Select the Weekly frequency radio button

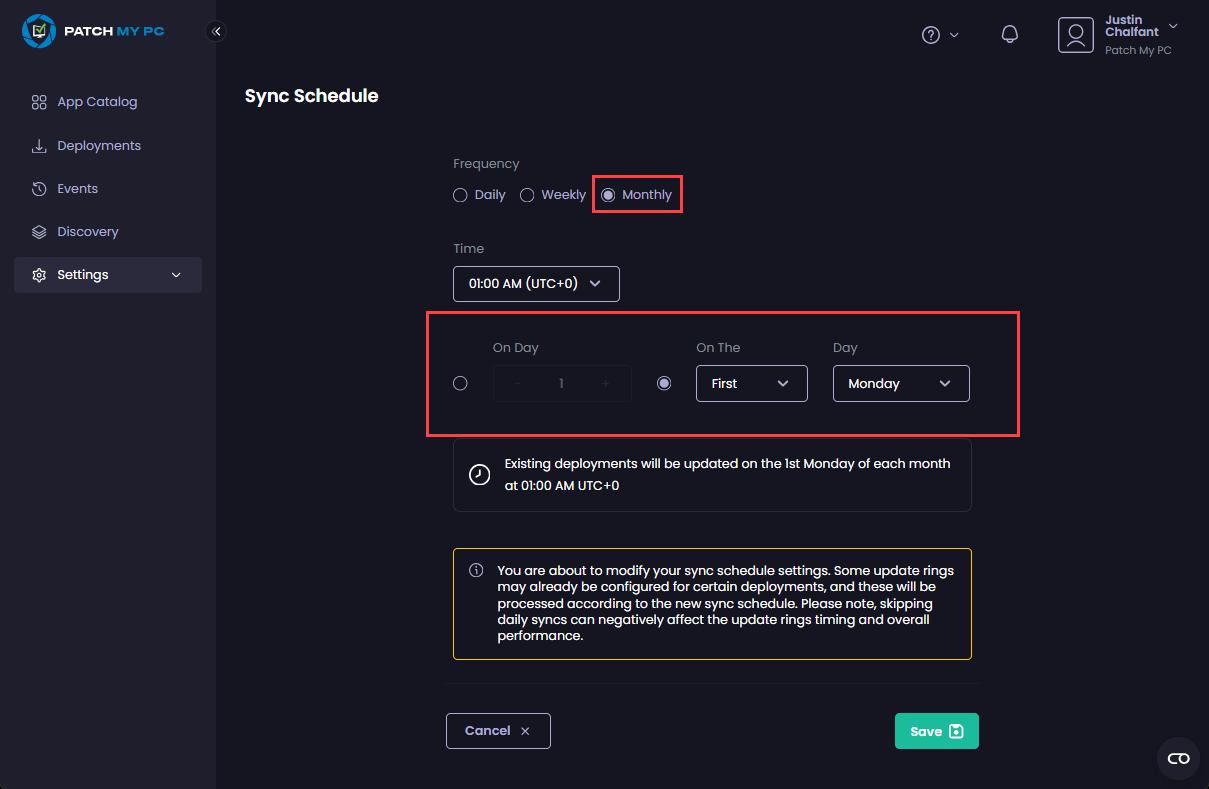pyautogui.click(x=527, y=195)
